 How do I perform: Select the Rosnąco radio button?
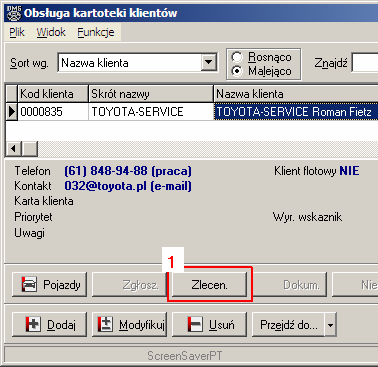coord(237,57)
